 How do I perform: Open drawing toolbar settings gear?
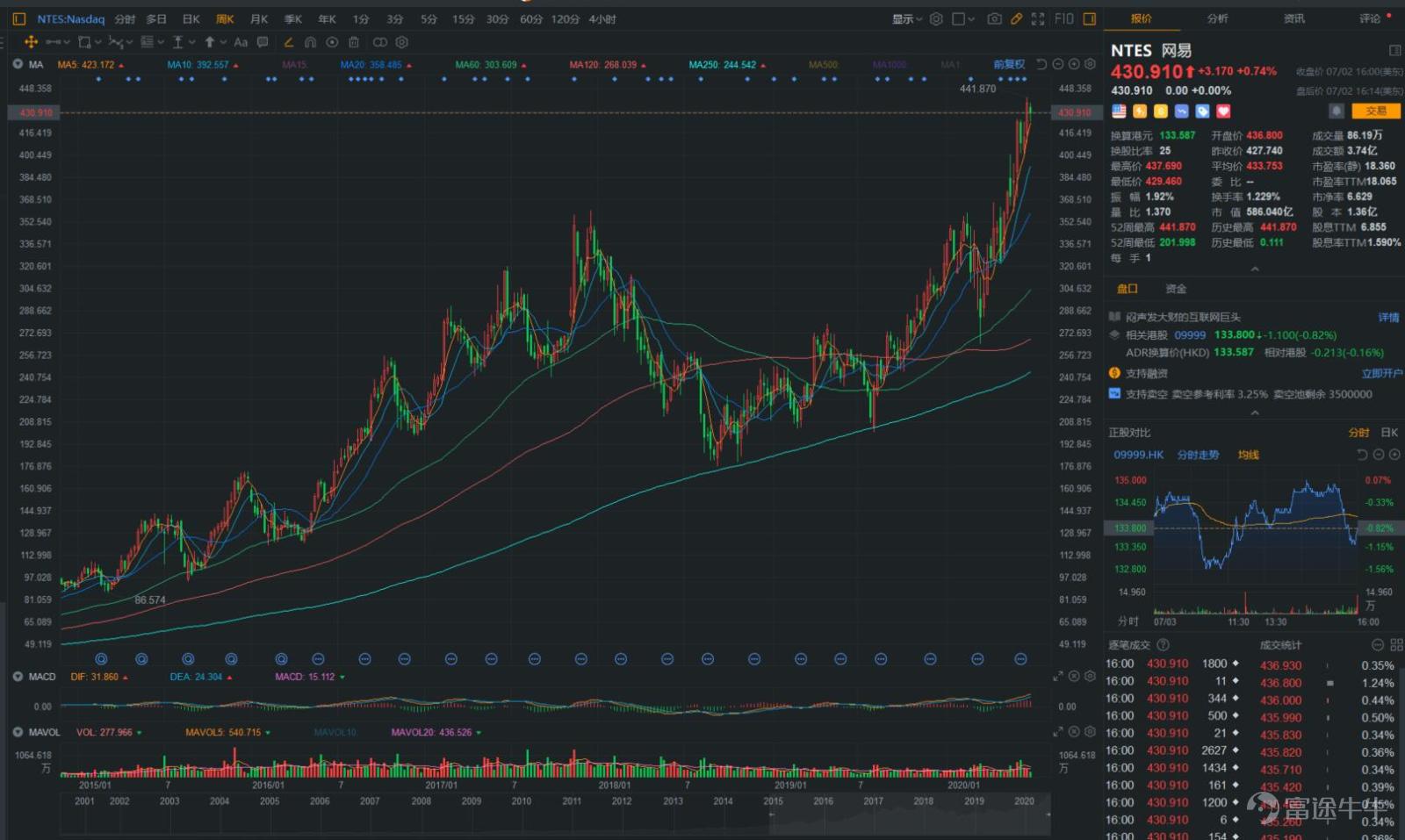pos(402,41)
